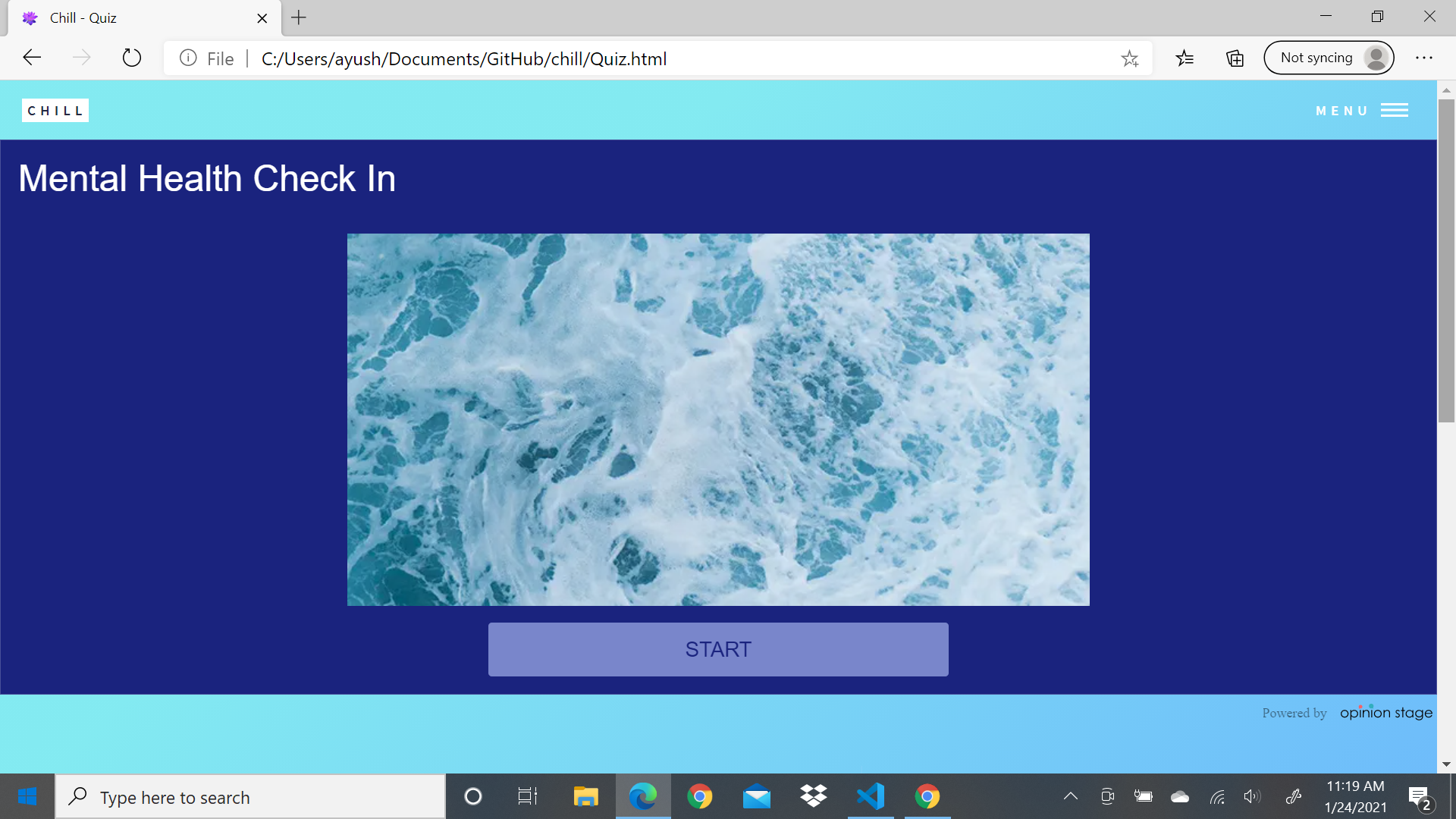Click the ocean waves image
1456x819 pixels.
pyautogui.click(x=717, y=419)
